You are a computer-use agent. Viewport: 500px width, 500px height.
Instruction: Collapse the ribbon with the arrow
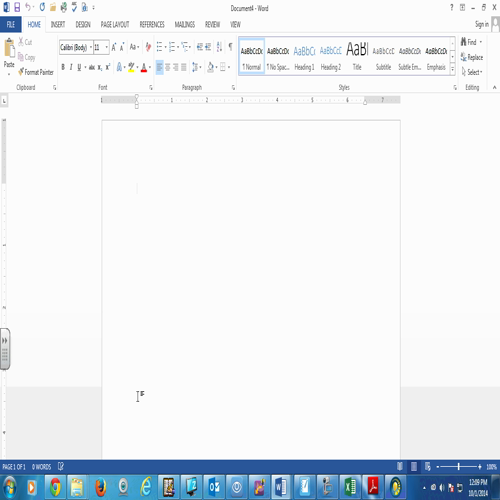pyautogui.click(x=494, y=87)
